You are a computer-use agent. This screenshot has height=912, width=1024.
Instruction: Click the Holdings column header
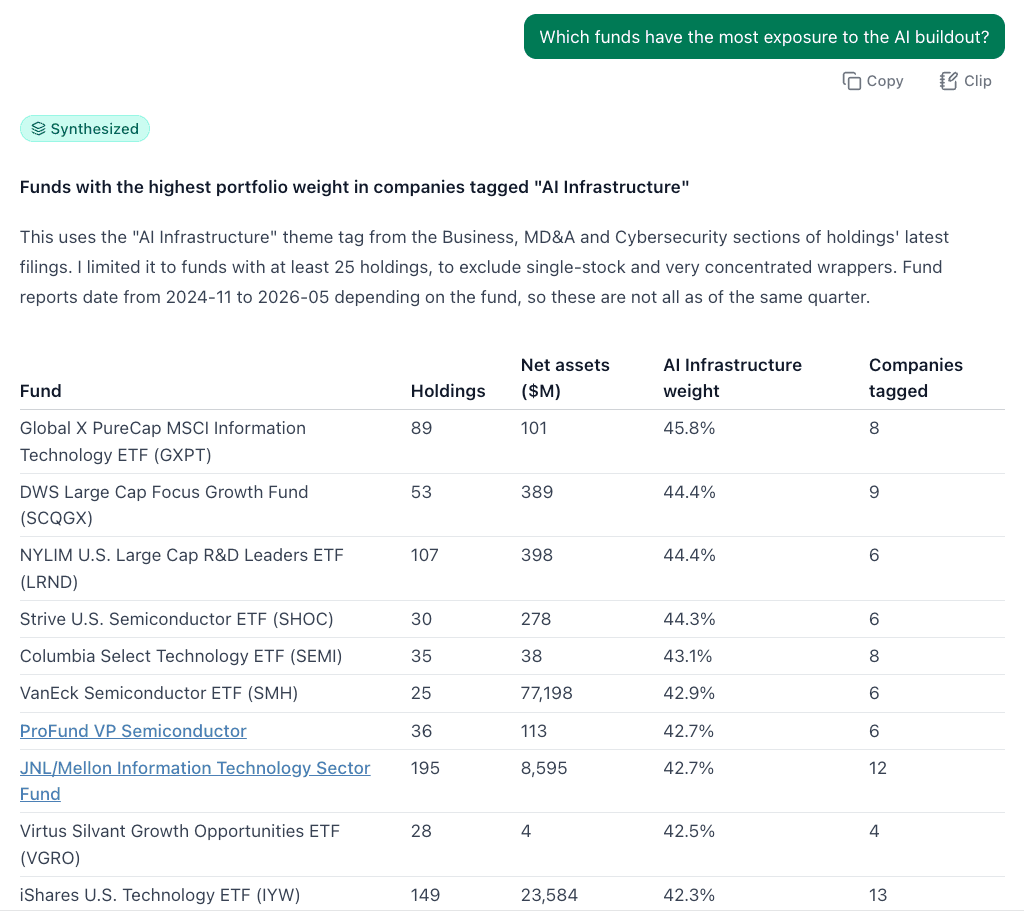point(448,391)
